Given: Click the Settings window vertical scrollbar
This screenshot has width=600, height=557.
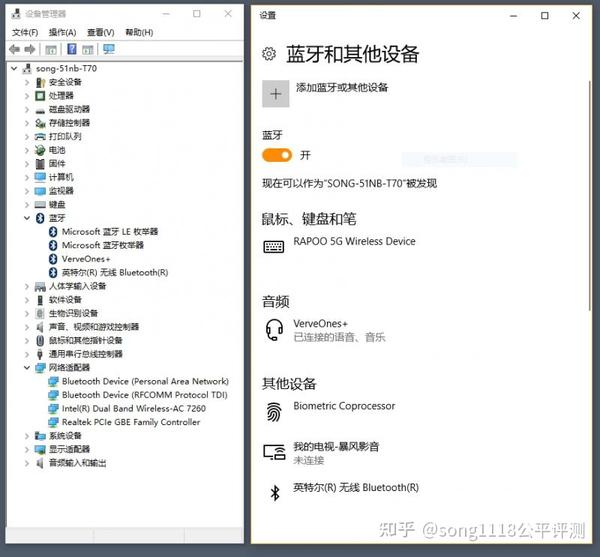Looking at the screenshot, I should [x=590, y=195].
